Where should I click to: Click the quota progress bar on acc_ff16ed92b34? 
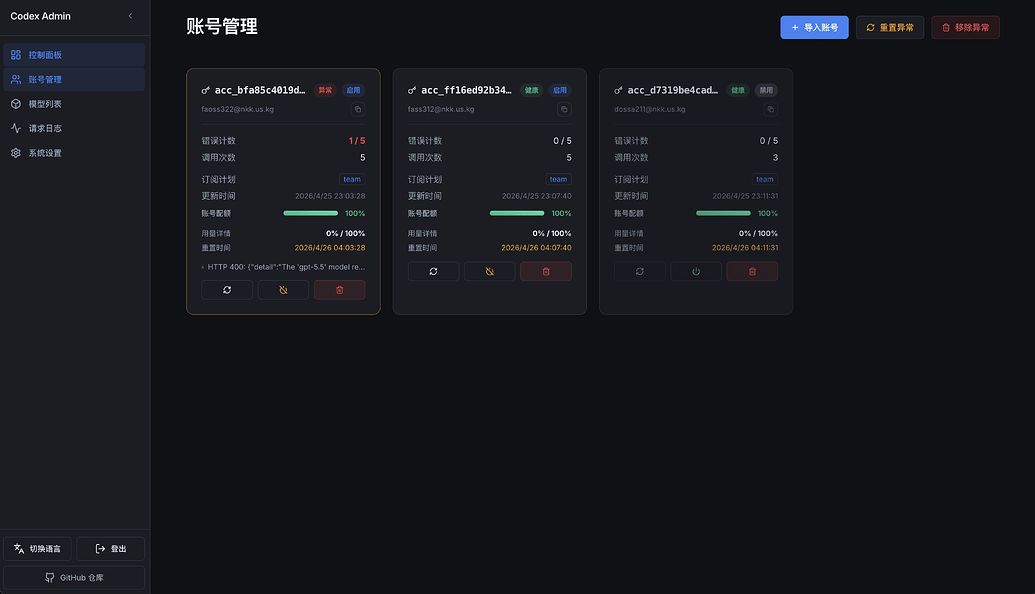pyautogui.click(x=516, y=213)
